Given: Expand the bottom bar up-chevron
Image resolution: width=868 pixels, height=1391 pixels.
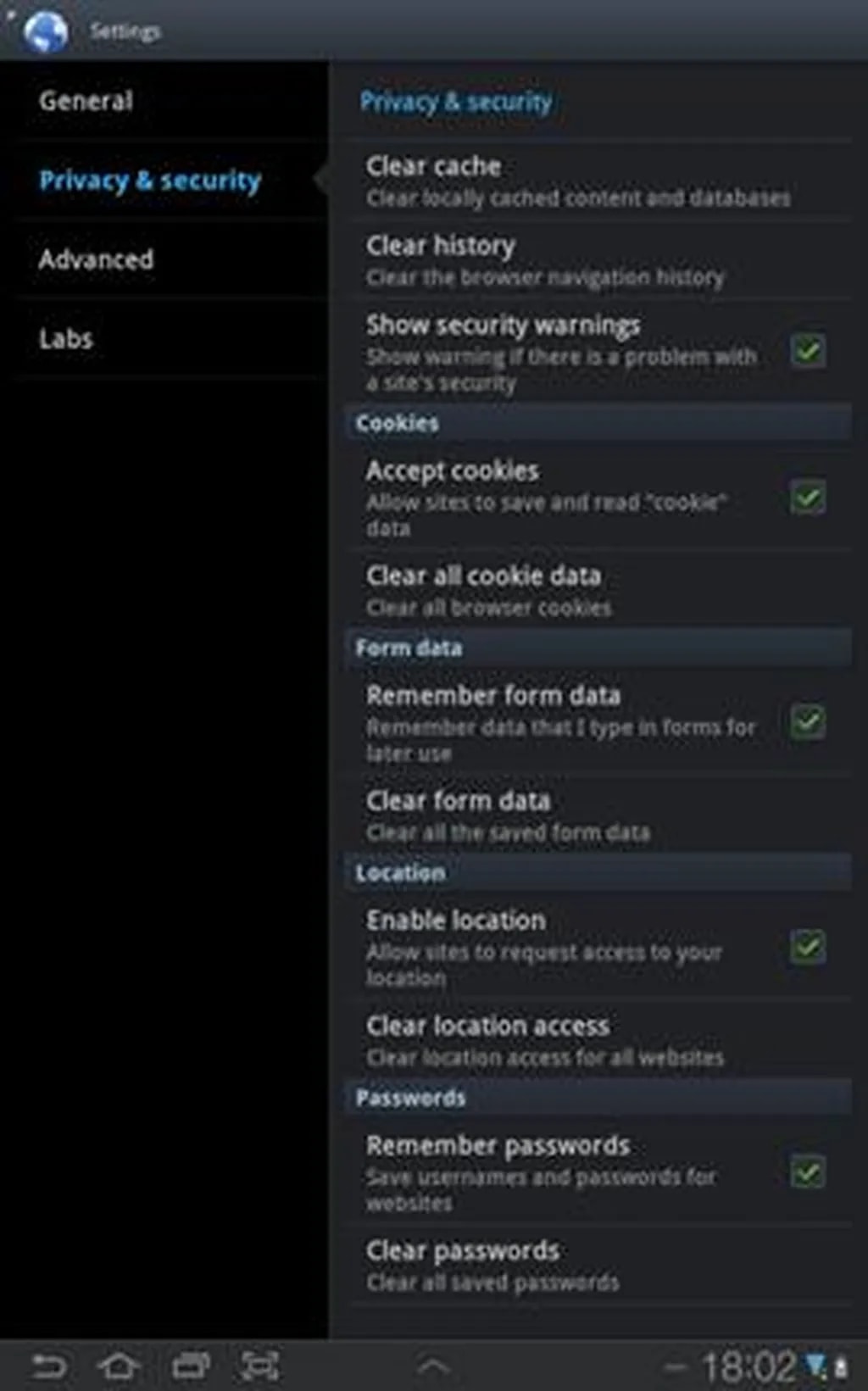Looking at the screenshot, I should [x=433, y=1365].
